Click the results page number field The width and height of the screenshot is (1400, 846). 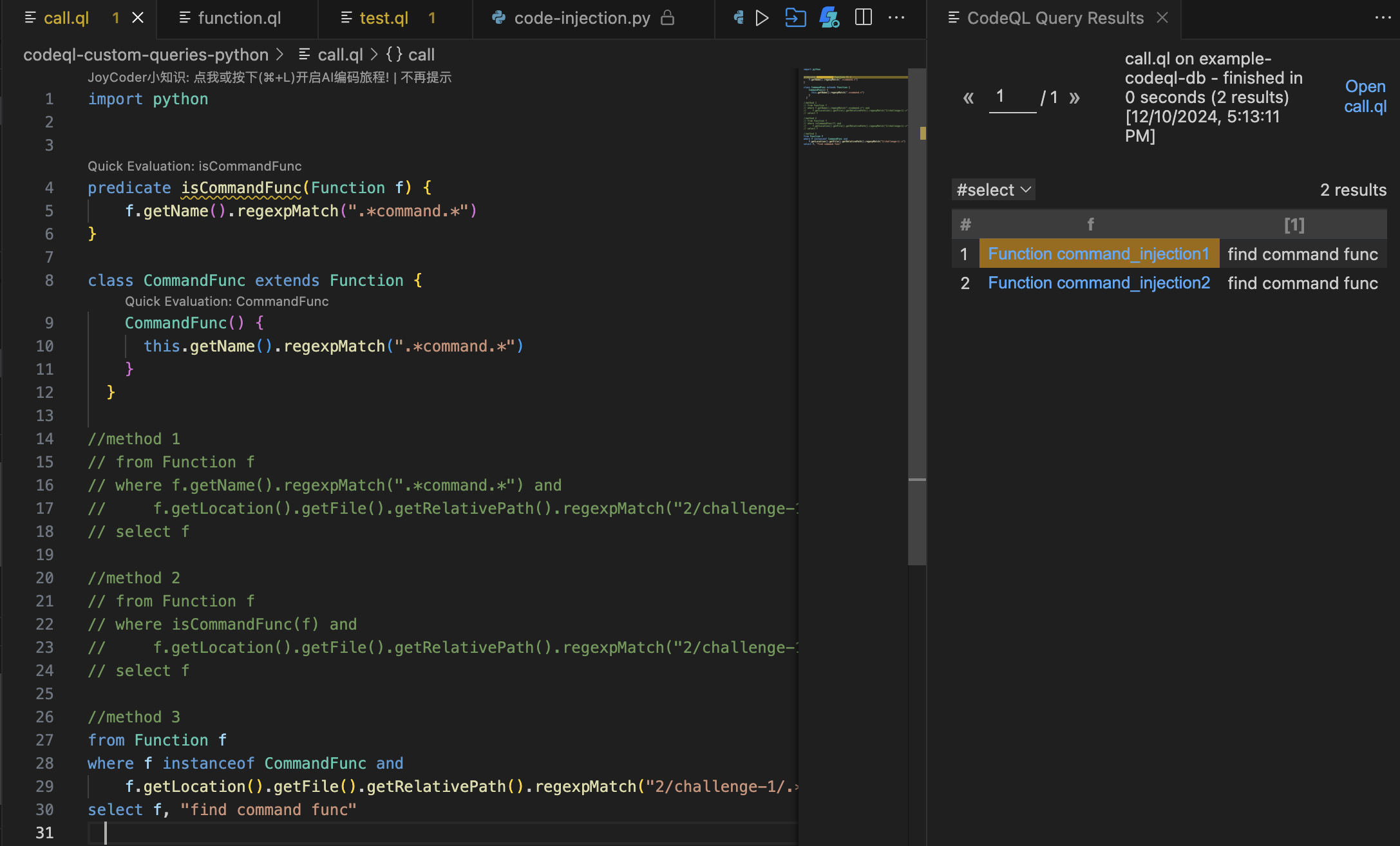(1012, 98)
